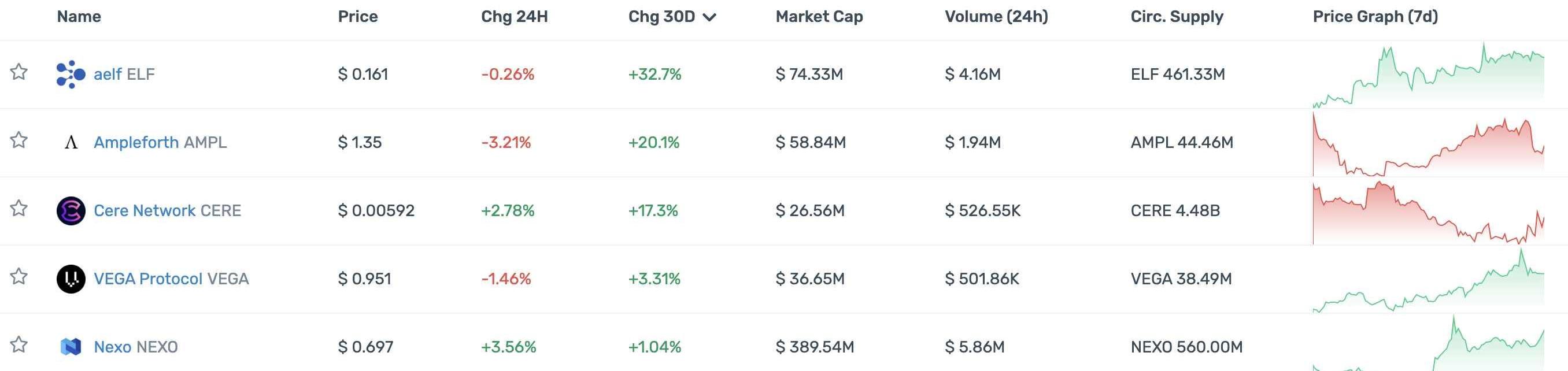Viewport: 1568px width, 371px height.
Task: View the aelf 7d price graph
Action: point(1428,75)
